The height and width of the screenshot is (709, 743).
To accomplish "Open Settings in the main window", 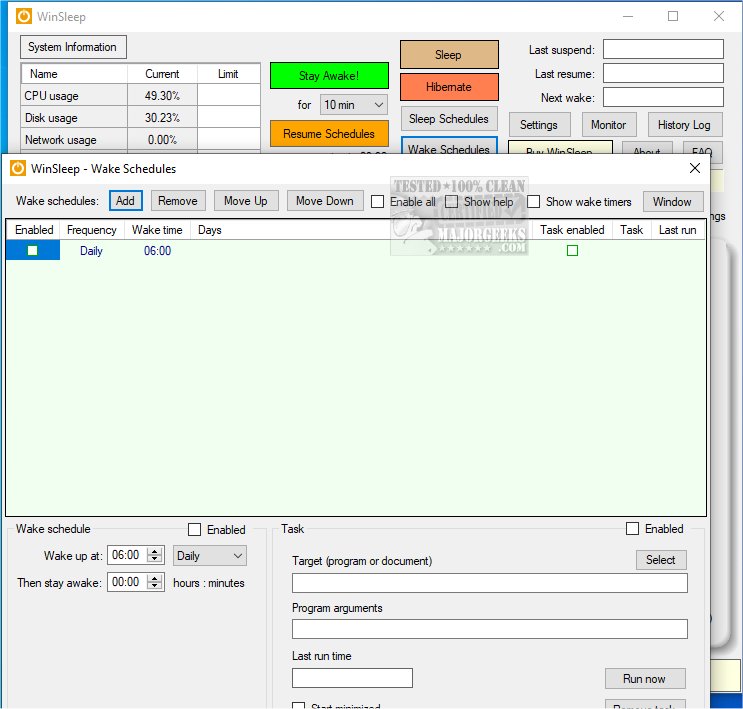I will point(539,125).
